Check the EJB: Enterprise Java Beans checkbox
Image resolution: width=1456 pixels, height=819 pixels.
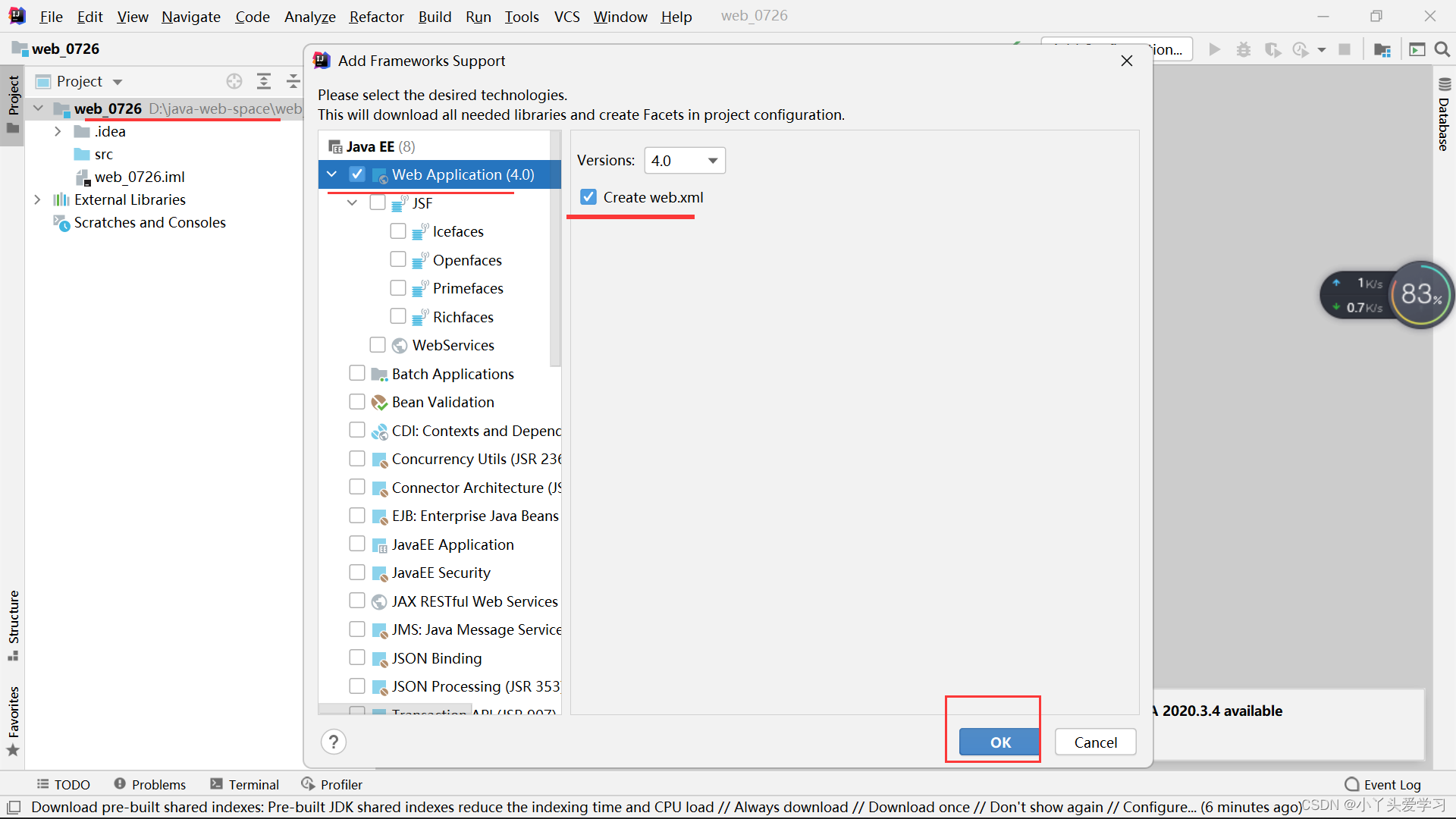click(x=357, y=516)
